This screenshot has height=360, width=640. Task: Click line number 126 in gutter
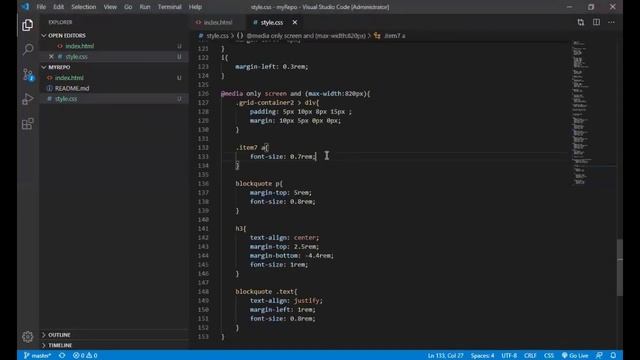(x=203, y=93)
